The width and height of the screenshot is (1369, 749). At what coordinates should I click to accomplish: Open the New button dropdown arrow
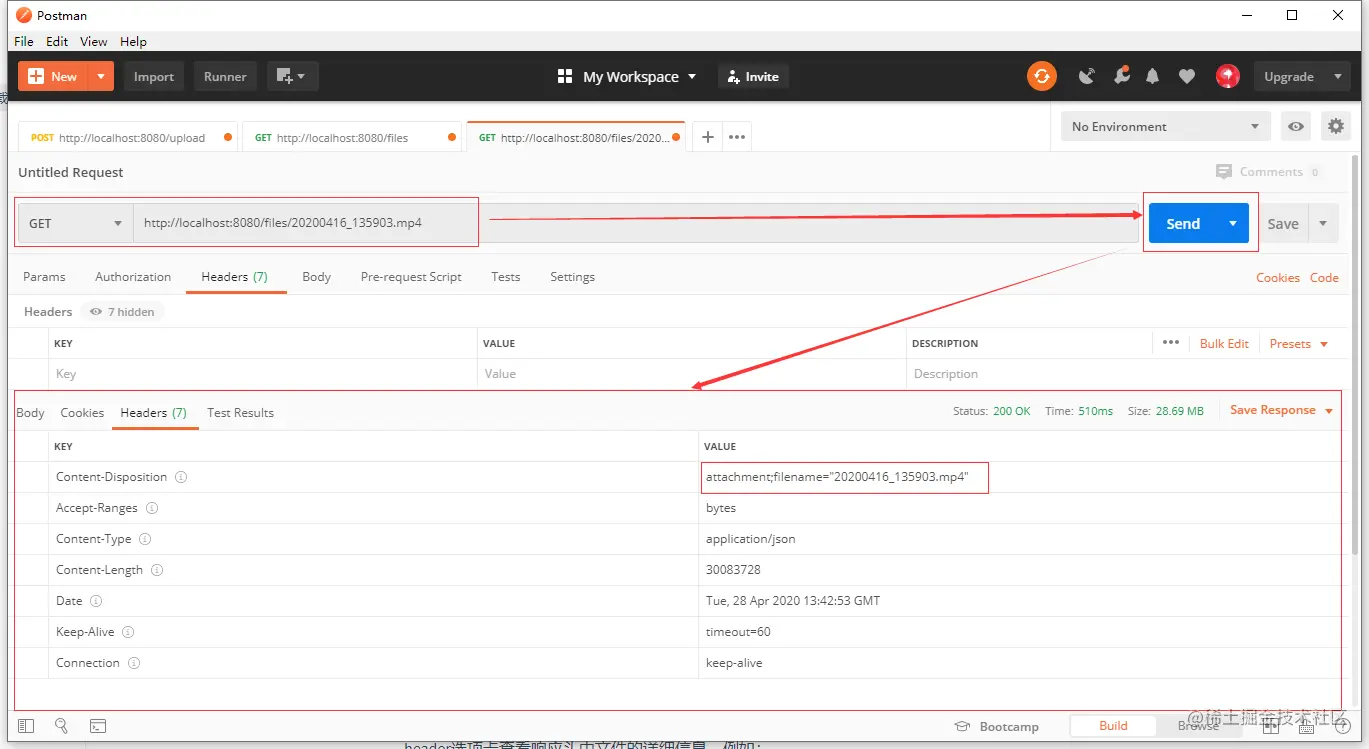pyautogui.click(x=101, y=76)
